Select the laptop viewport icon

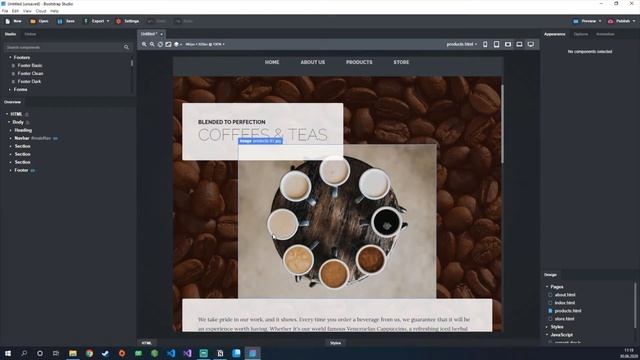(519, 44)
